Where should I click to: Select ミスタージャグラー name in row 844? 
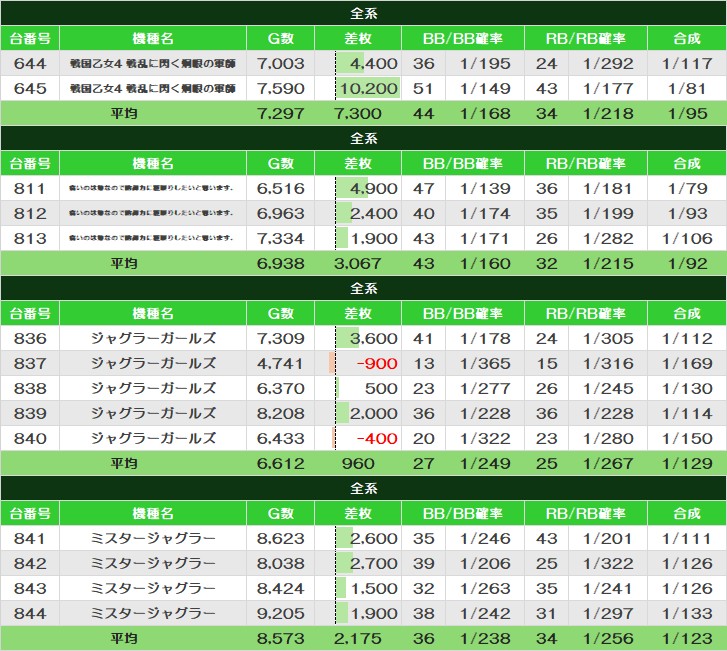click(153, 614)
